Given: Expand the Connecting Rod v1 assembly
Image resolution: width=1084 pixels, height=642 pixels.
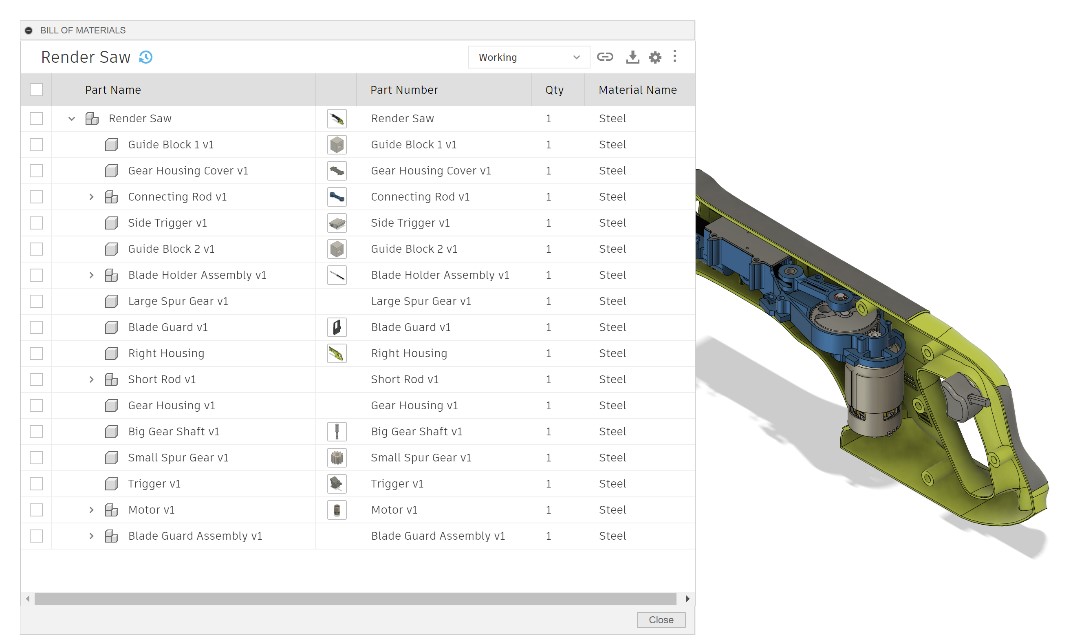Looking at the screenshot, I should pyautogui.click(x=91, y=197).
